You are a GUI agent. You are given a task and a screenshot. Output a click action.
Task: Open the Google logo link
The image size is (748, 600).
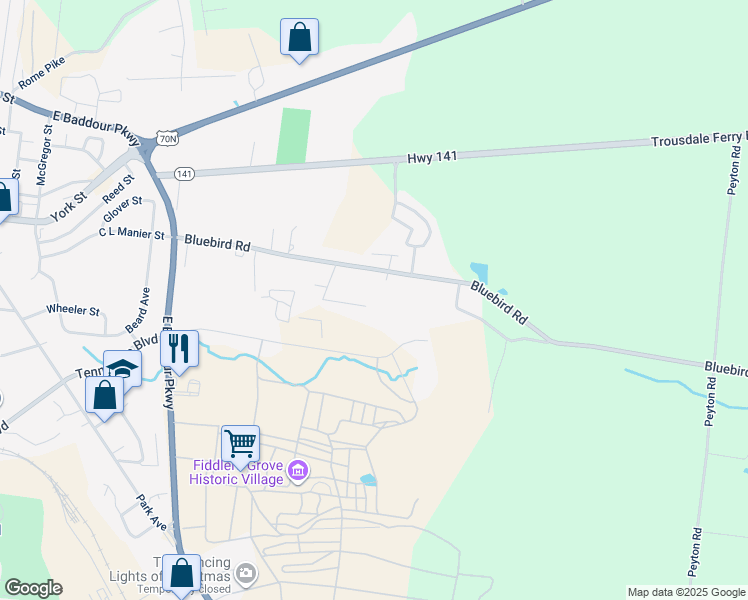pyautogui.click(x=33, y=588)
